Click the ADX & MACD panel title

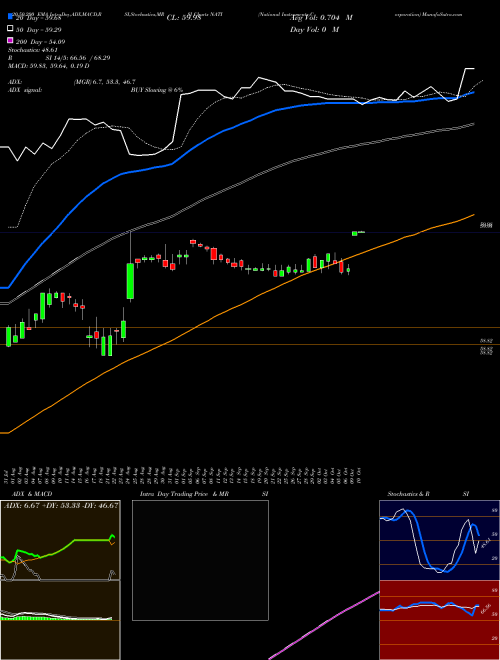coord(32,494)
